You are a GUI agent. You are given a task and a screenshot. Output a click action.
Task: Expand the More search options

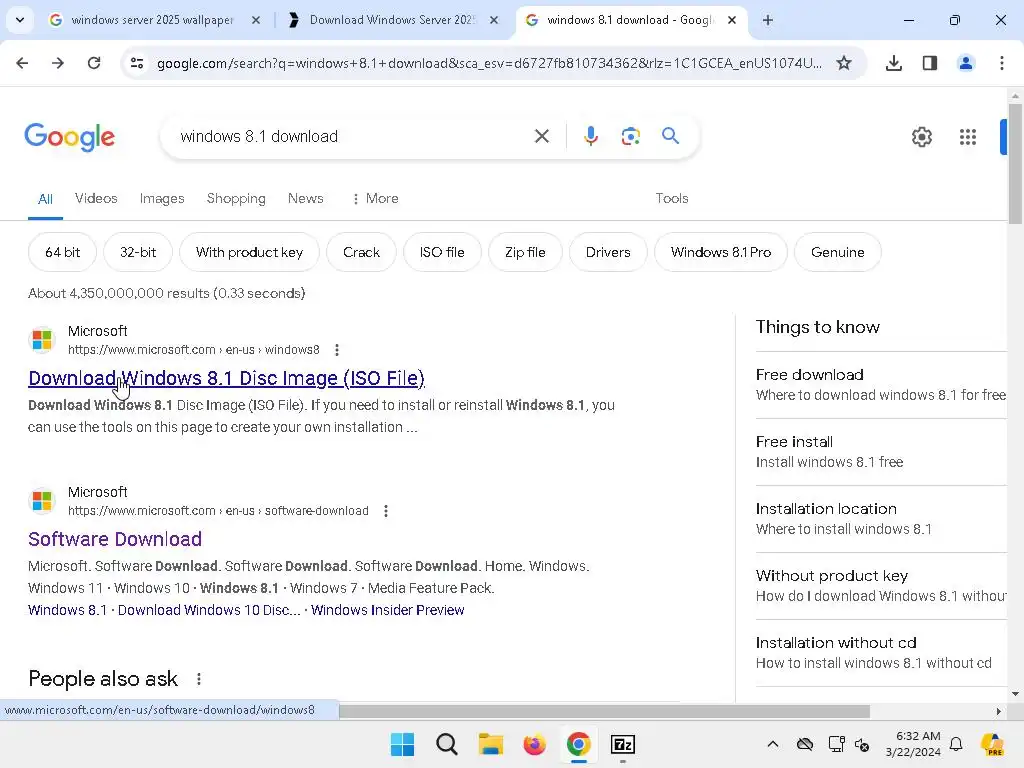(375, 198)
